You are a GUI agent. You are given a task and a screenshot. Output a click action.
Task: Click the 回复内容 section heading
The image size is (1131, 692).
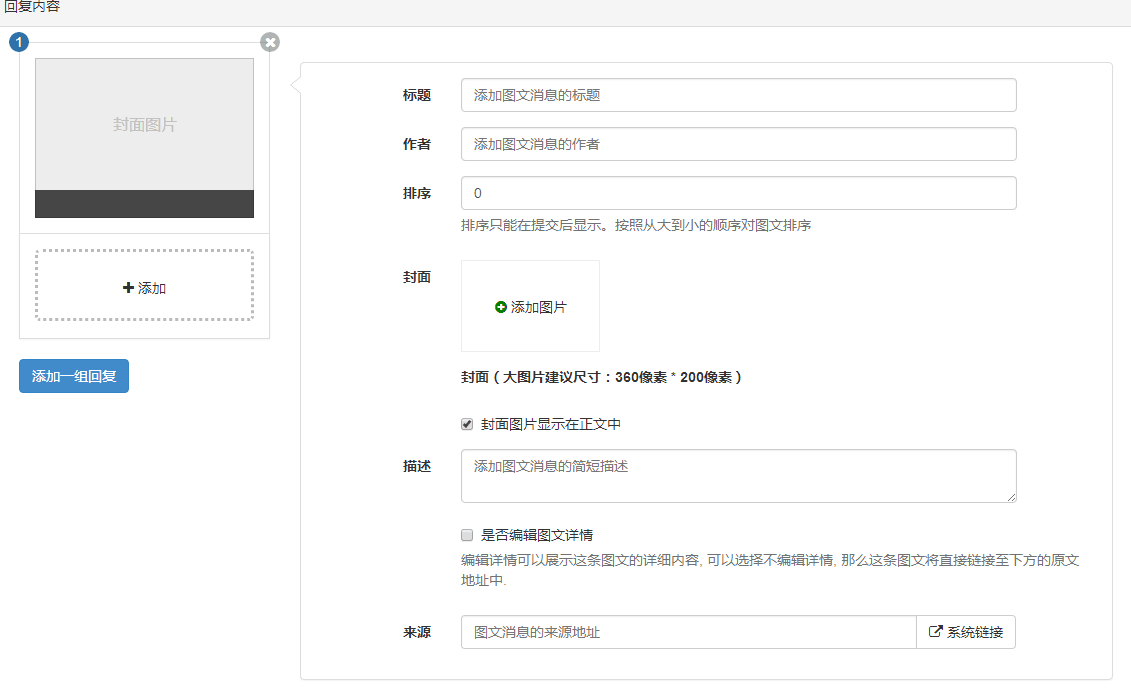[x=32, y=6]
